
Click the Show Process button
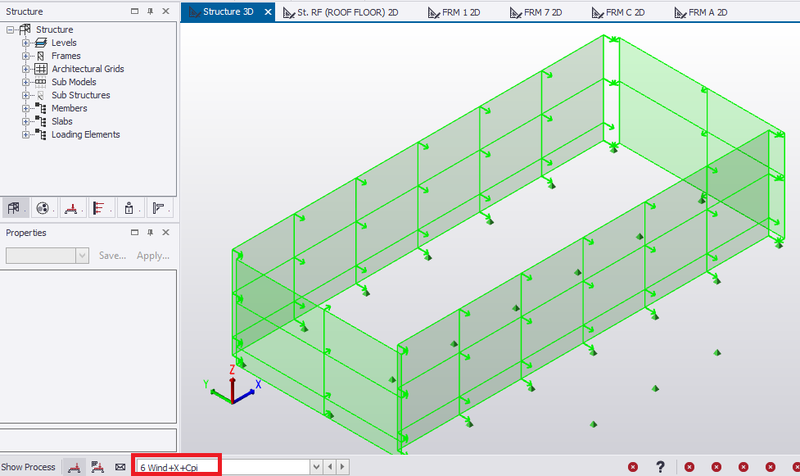(x=28, y=467)
